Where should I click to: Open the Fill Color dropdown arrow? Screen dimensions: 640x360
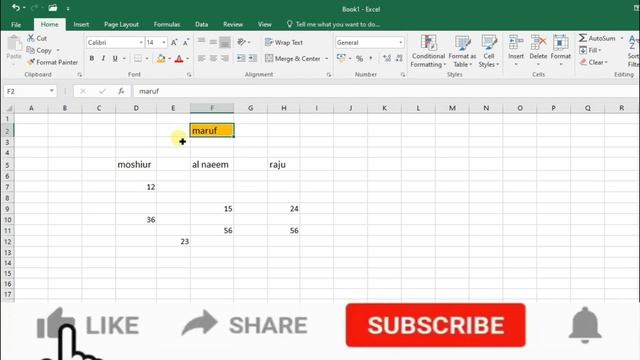coord(170,59)
